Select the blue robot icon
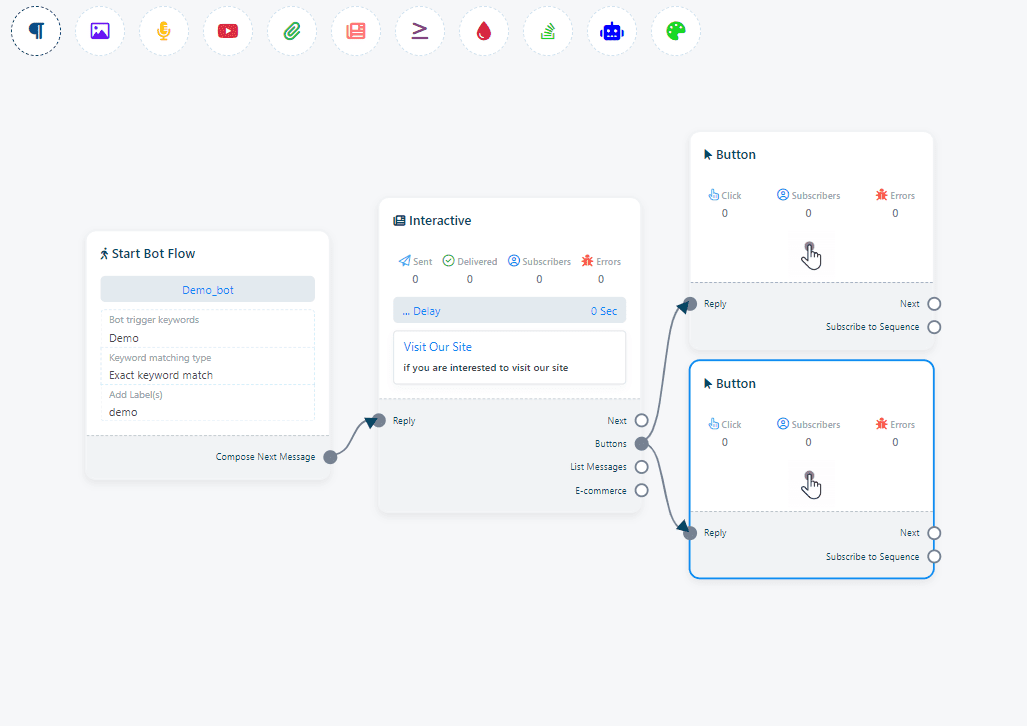The image size is (1027, 726). click(x=612, y=31)
